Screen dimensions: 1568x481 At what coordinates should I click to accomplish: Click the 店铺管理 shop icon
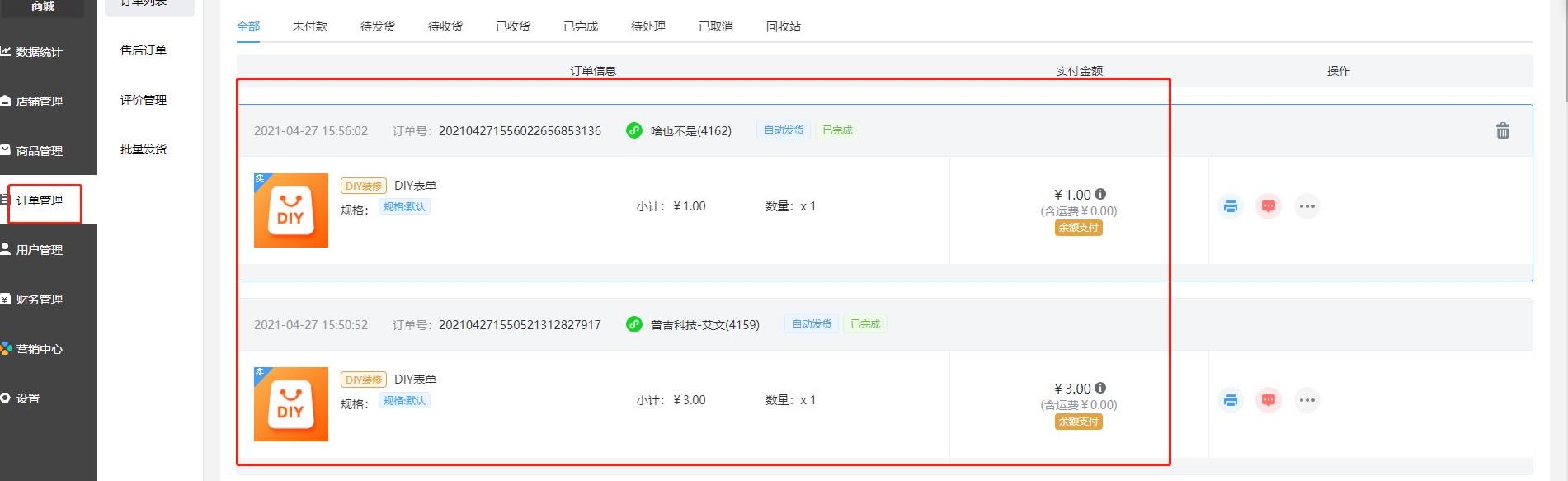click(x=5, y=101)
